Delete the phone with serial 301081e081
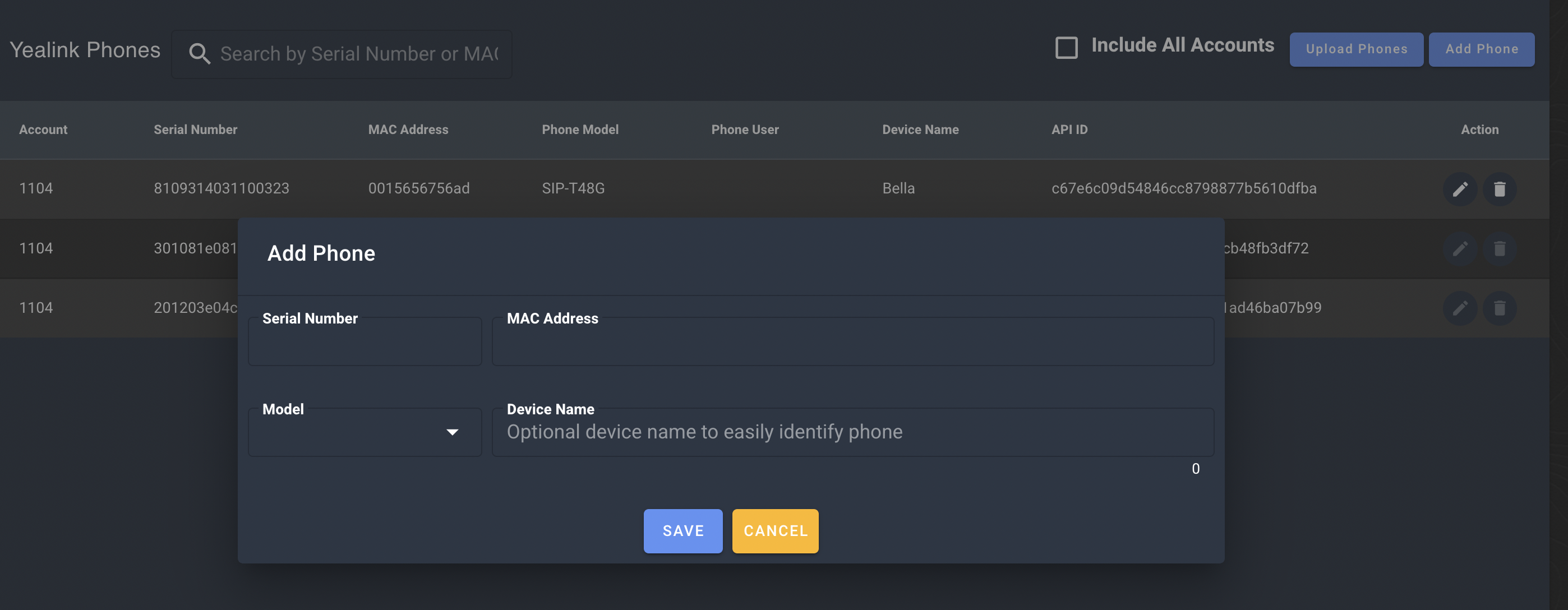 tap(1499, 249)
